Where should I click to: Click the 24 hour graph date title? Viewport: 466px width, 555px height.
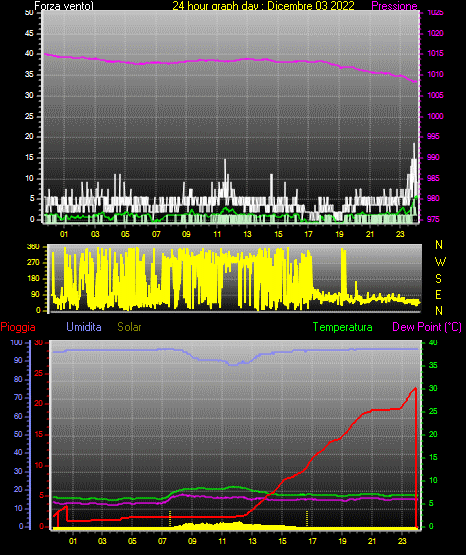click(263, 6)
